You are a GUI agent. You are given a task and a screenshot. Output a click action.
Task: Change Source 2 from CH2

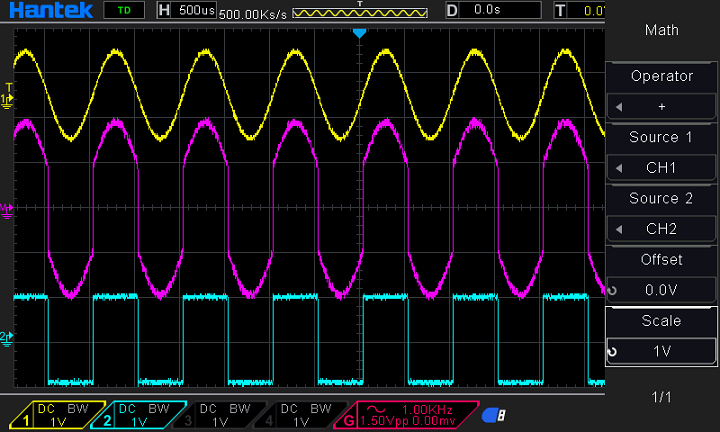tap(661, 229)
